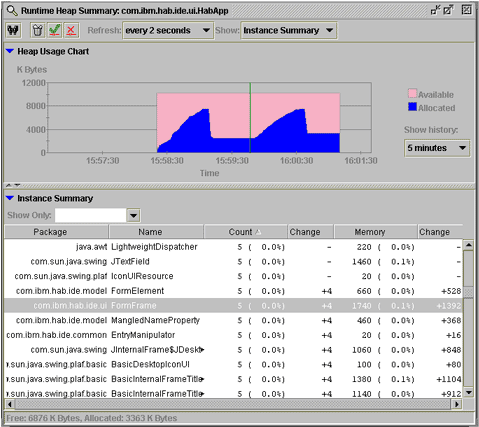Open the Show Instance Summary dropdown
This screenshot has height=427, width=479.
tap(289, 30)
